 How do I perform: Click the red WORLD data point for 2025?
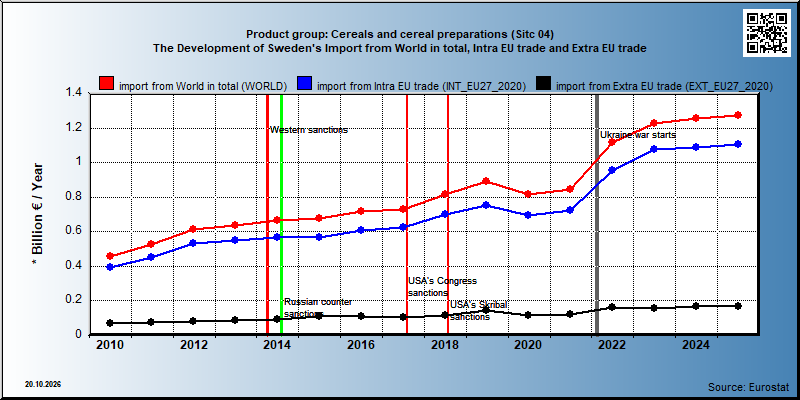pos(738,115)
